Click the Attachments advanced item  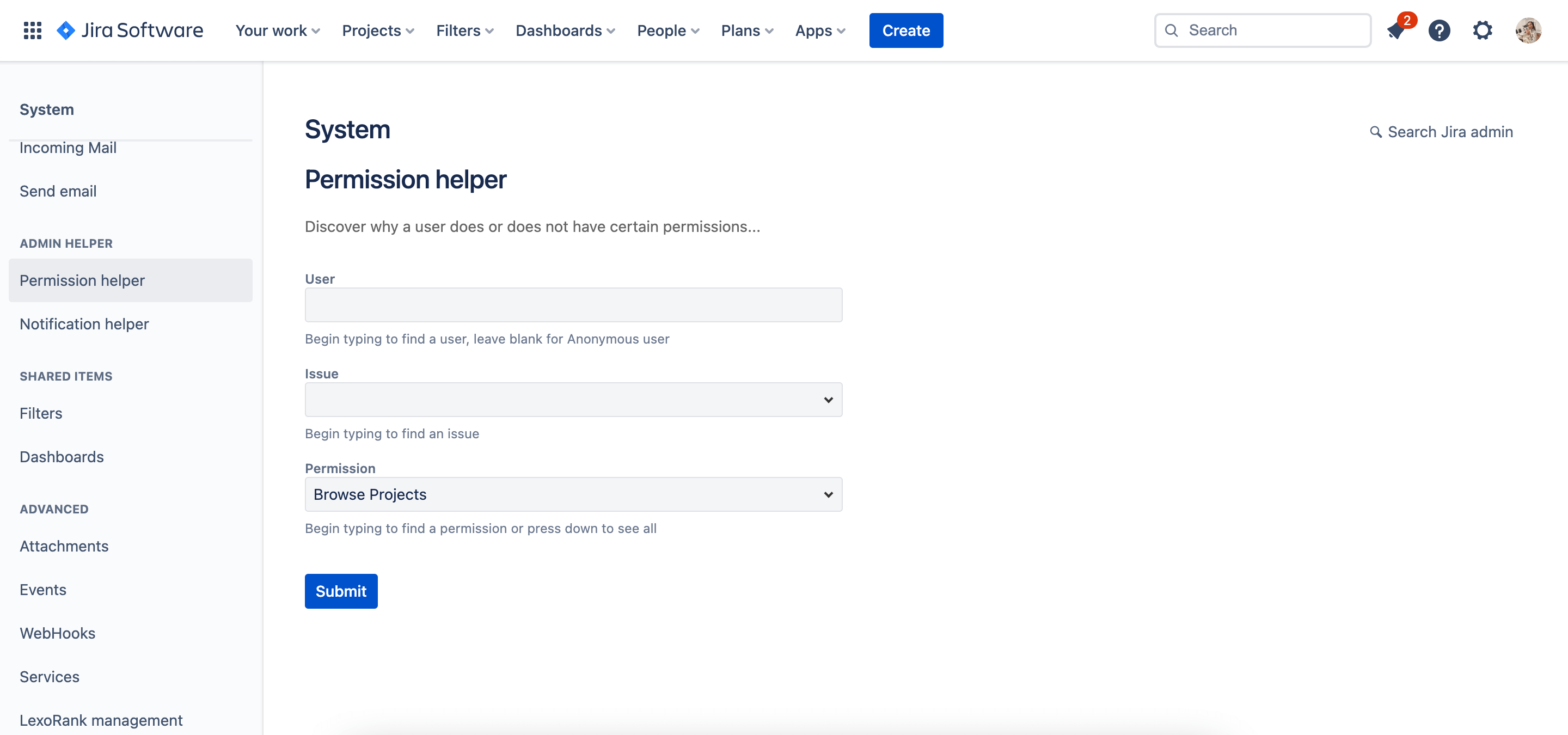64,545
